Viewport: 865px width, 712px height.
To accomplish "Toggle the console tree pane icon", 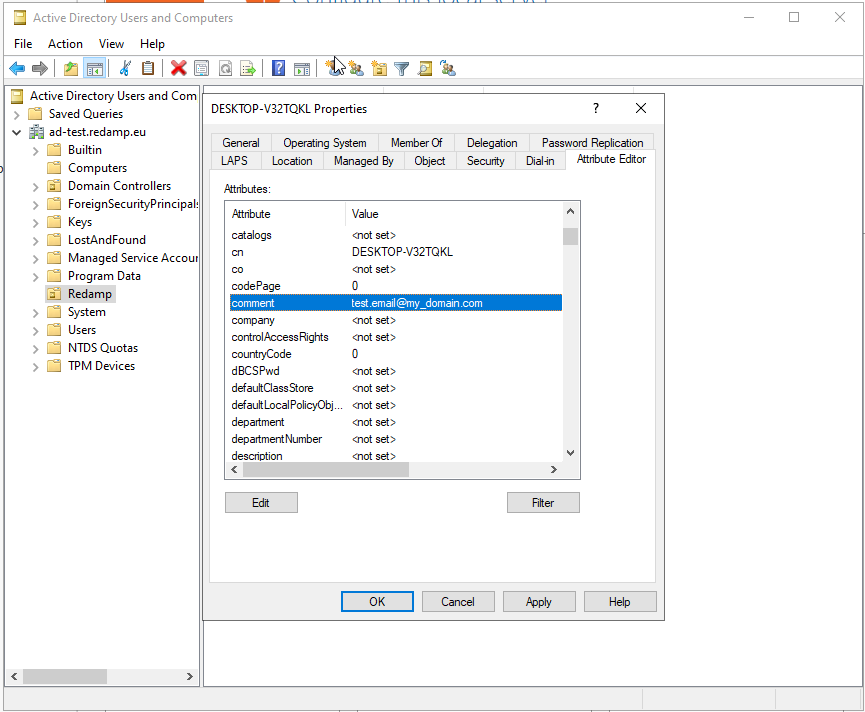I will tap(95, 68).
